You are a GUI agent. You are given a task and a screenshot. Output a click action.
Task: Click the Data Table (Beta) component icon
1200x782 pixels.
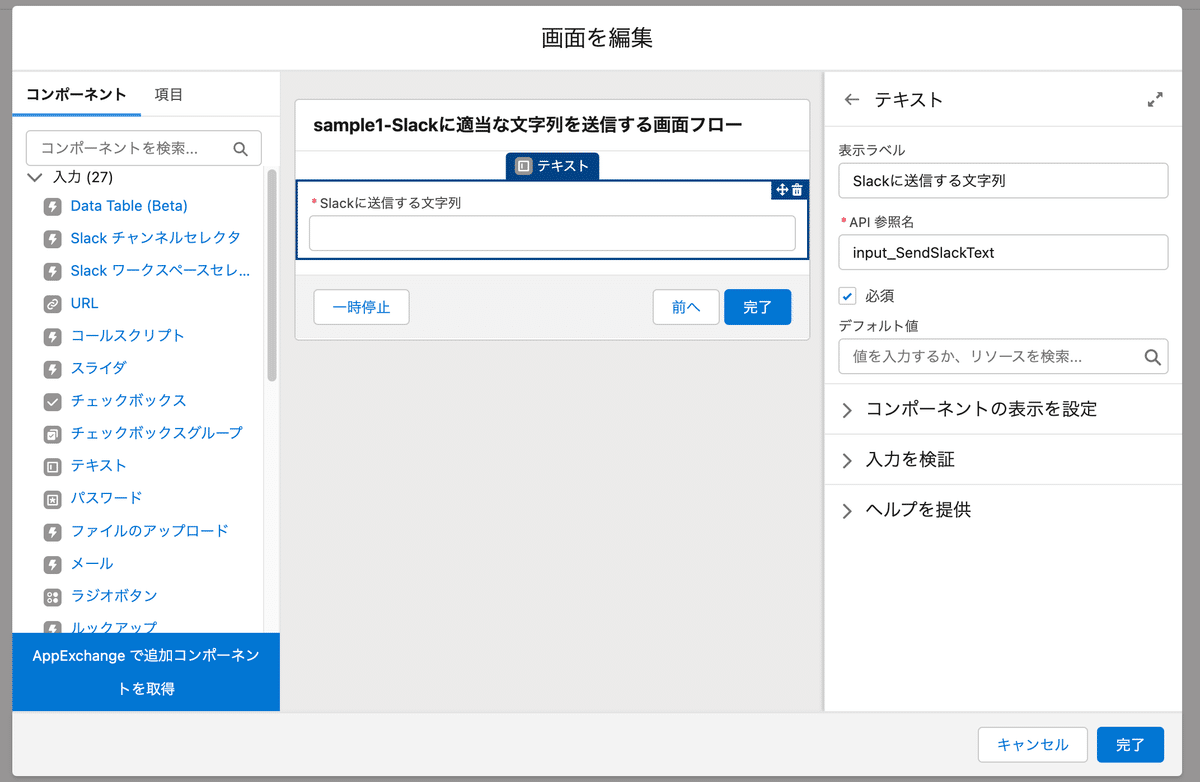tap(53, 206)
